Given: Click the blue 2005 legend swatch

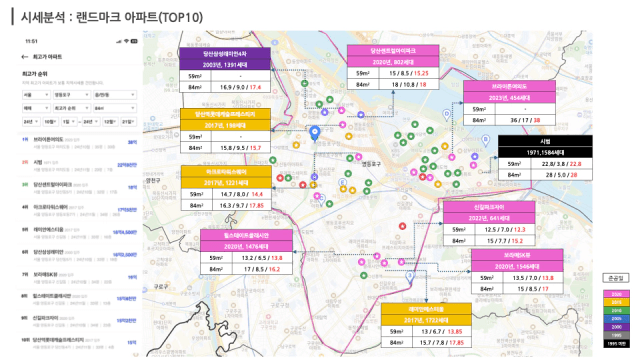Looking at the screenshot, I should 616,318.
